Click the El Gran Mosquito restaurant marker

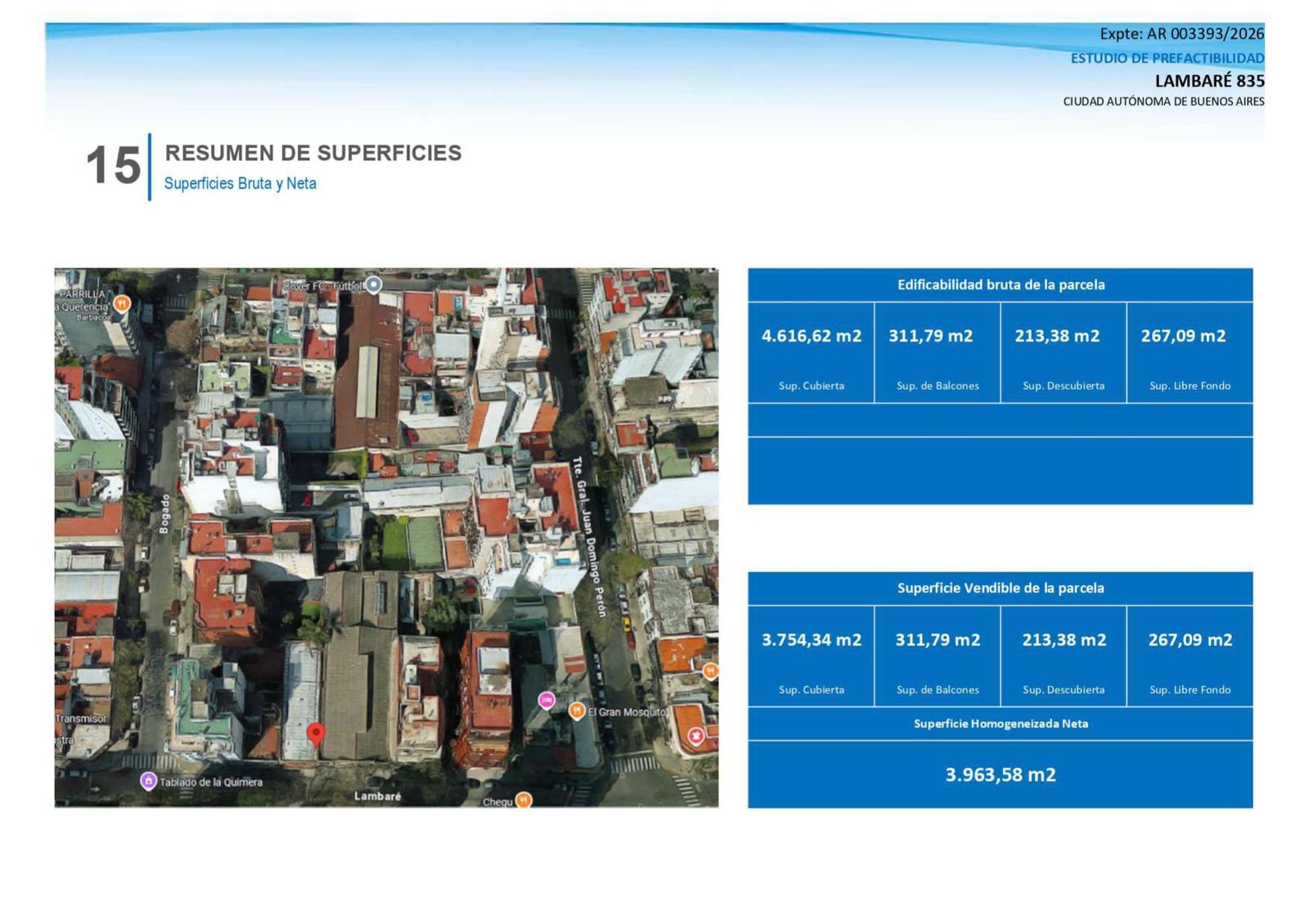pos(577,711)
